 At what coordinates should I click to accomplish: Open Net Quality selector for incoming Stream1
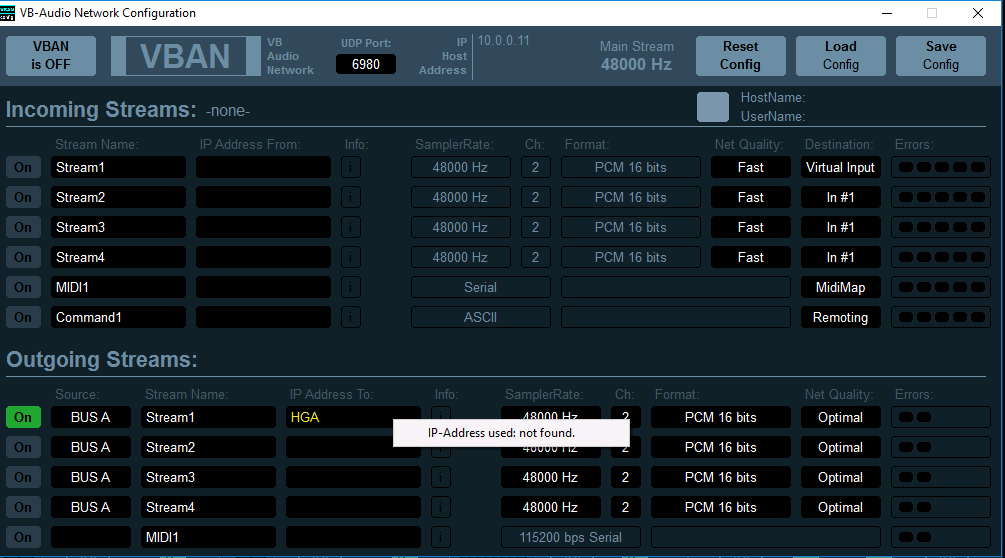751,167
